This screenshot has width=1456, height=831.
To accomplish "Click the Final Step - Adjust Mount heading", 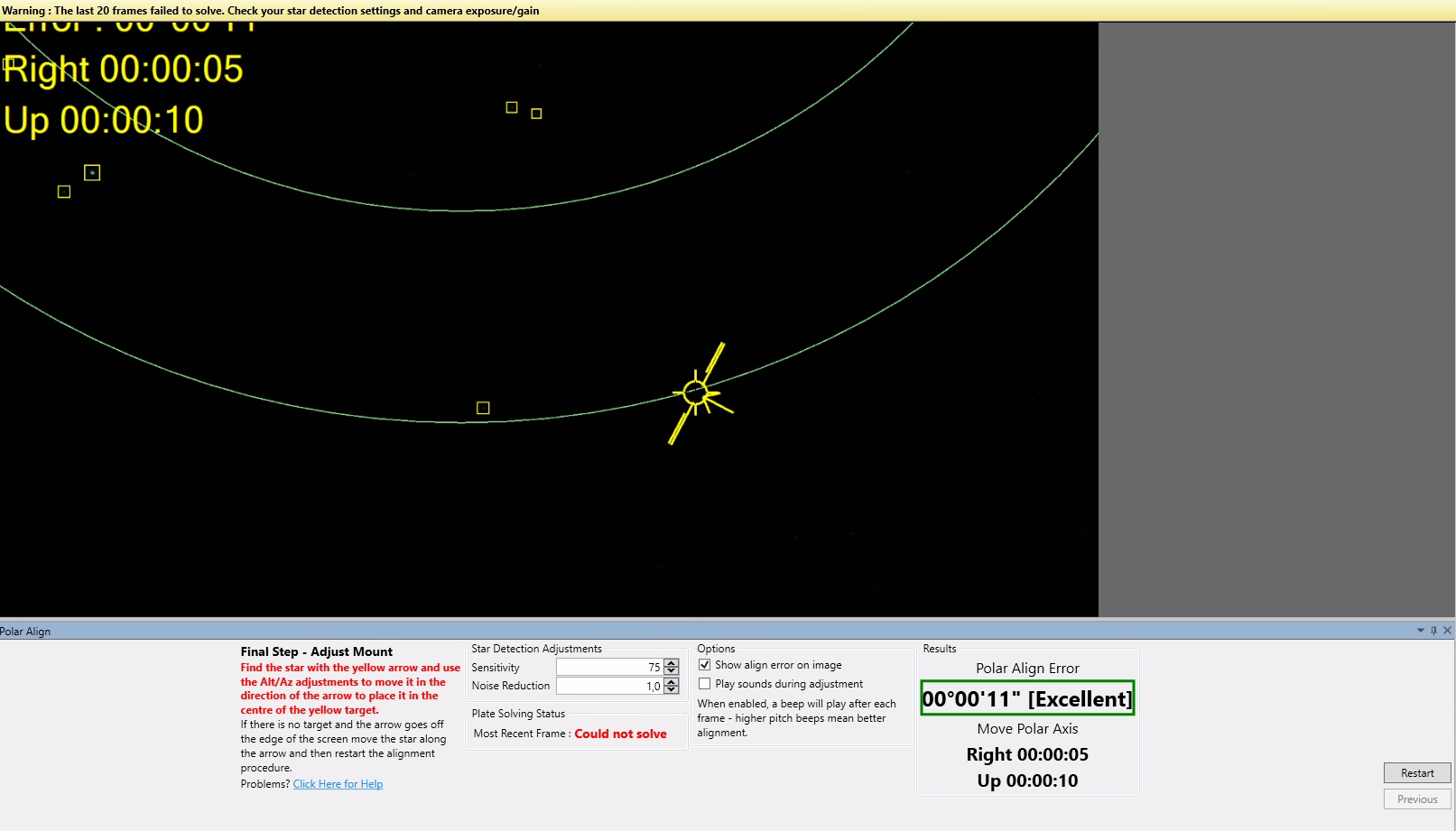I will tap(316, 651).
